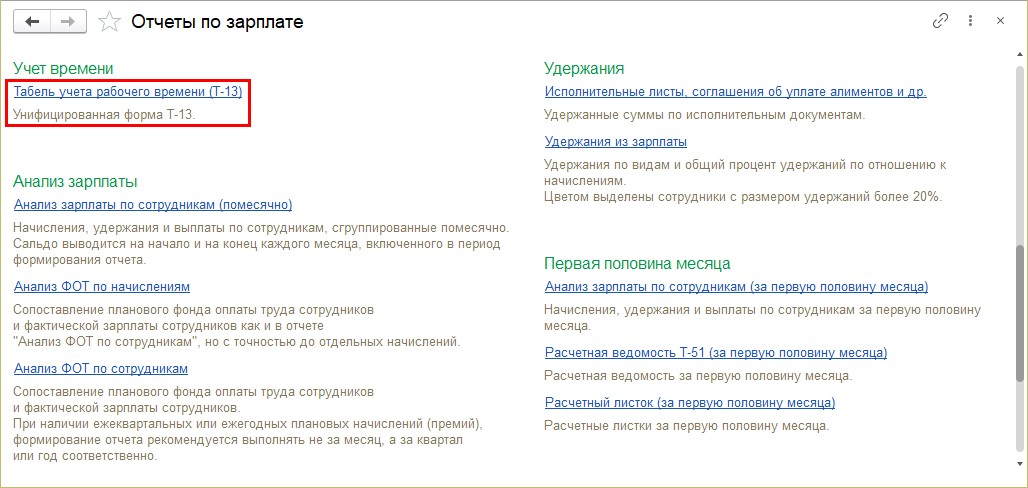
Task: Close the Отчеты по зарплате page
Action: pos(1000,21)
